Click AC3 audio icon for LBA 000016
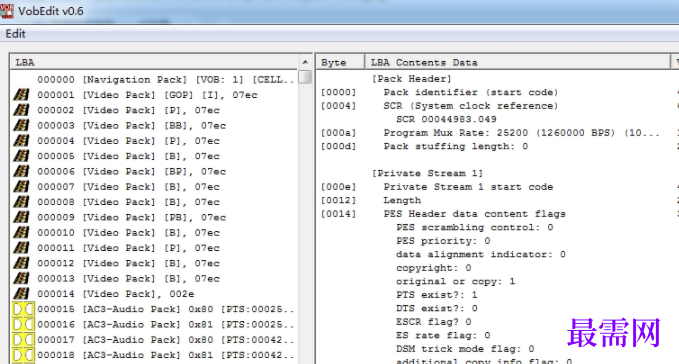Screen dimensions: 679x364 (x=23, y=324)
